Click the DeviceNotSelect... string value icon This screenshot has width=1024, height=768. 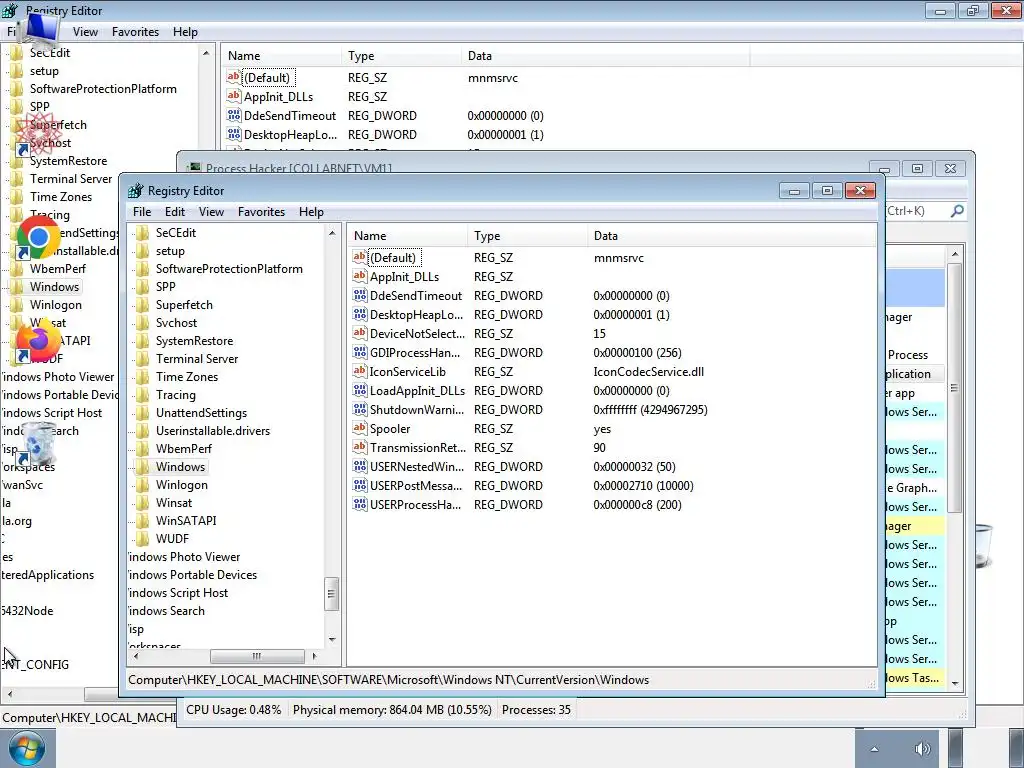tap(359, 332)
